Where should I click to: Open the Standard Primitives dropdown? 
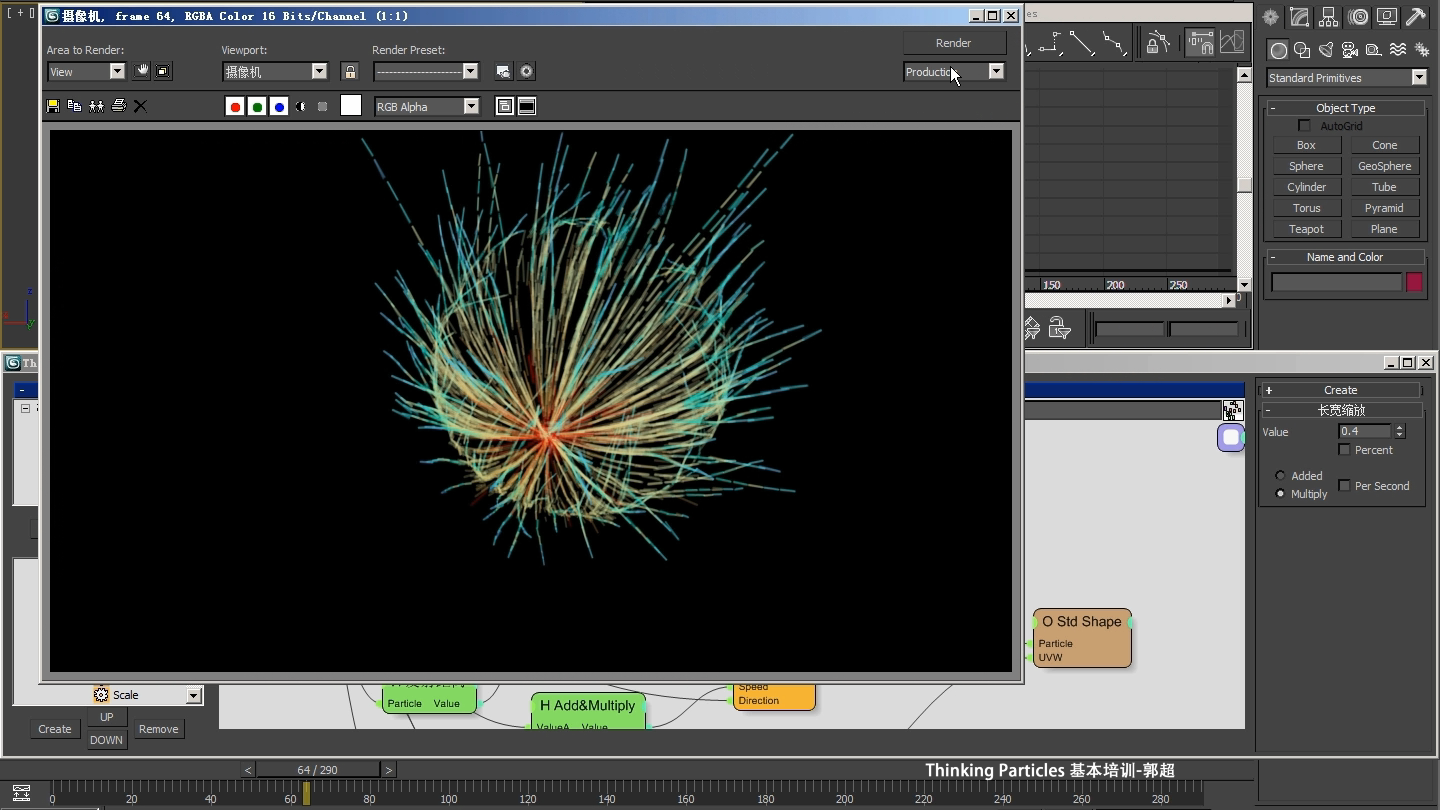[x=1347, y=78]
